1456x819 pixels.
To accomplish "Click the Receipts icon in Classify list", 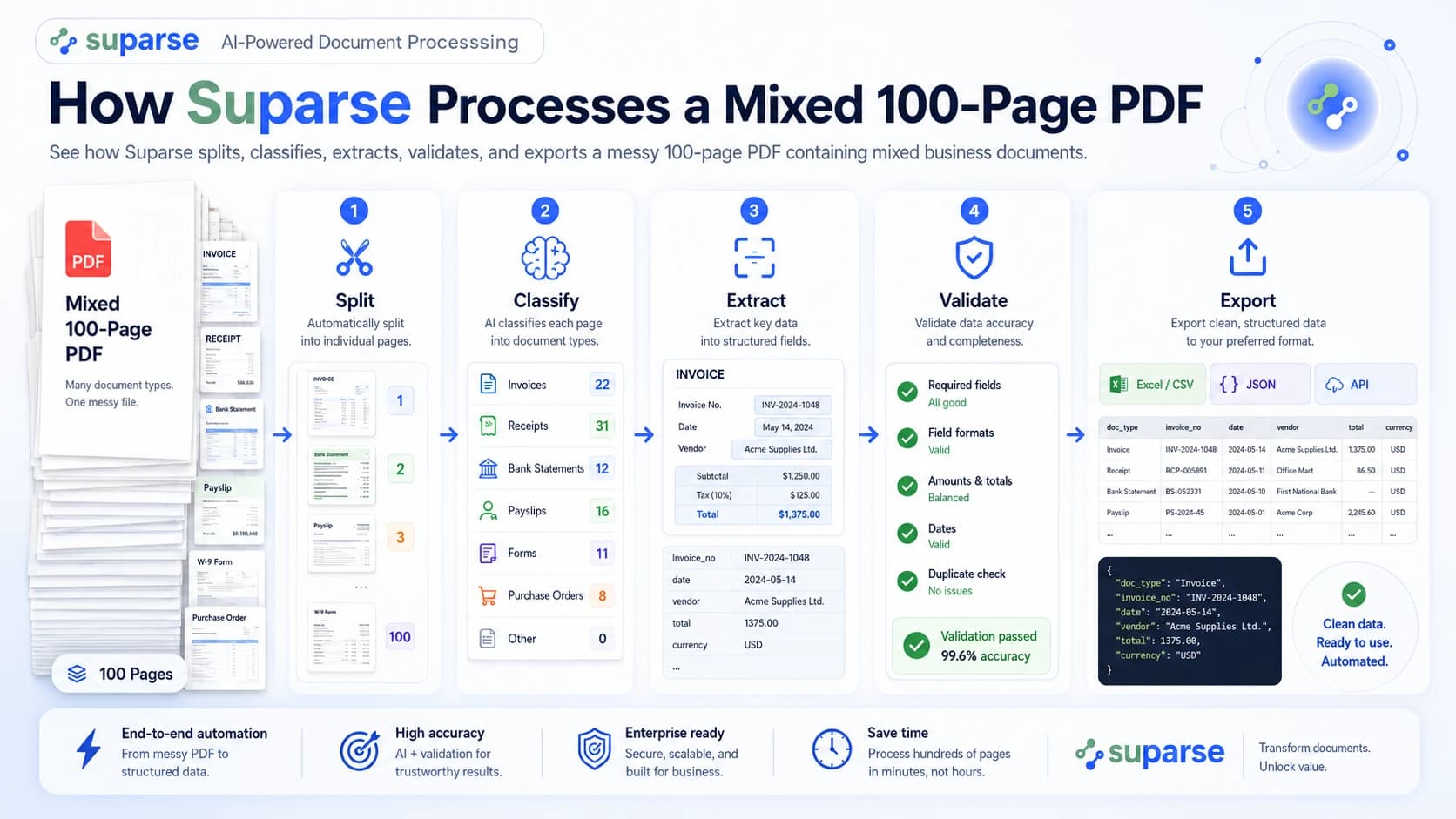I will pyautogui.click(x=489, y=426).
